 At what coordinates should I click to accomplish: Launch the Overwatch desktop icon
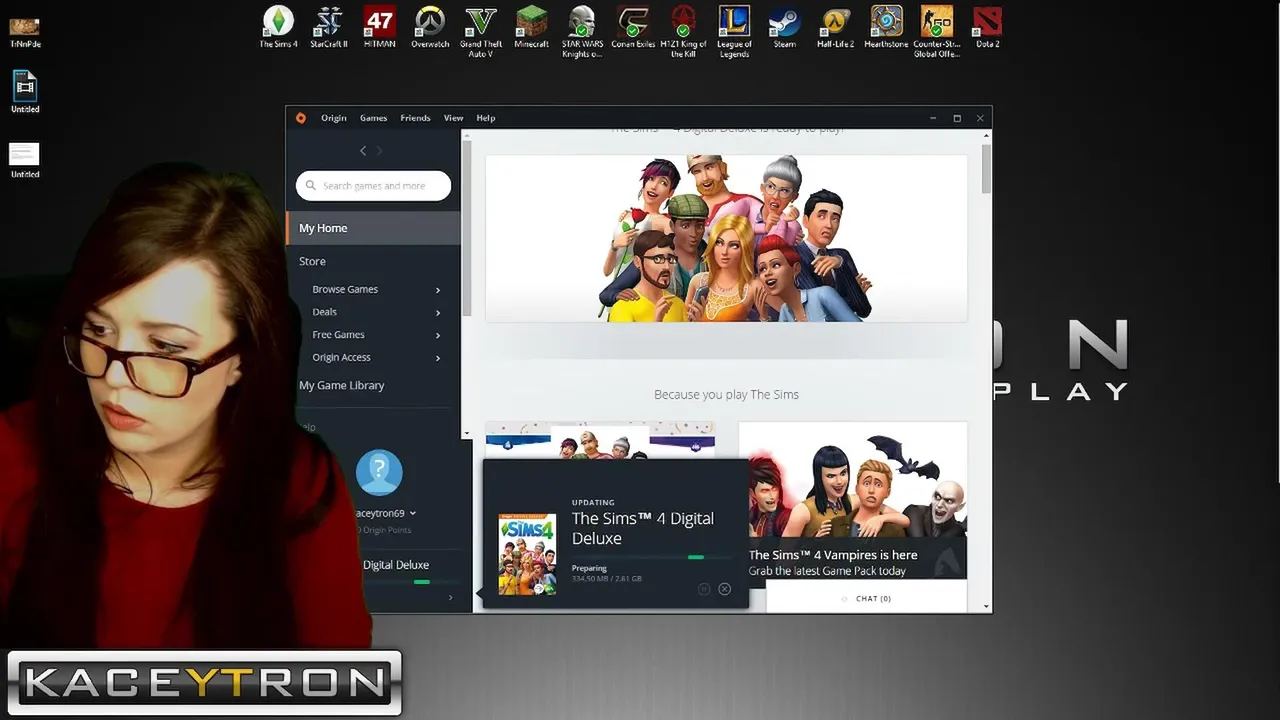click(x=430, y=27)
